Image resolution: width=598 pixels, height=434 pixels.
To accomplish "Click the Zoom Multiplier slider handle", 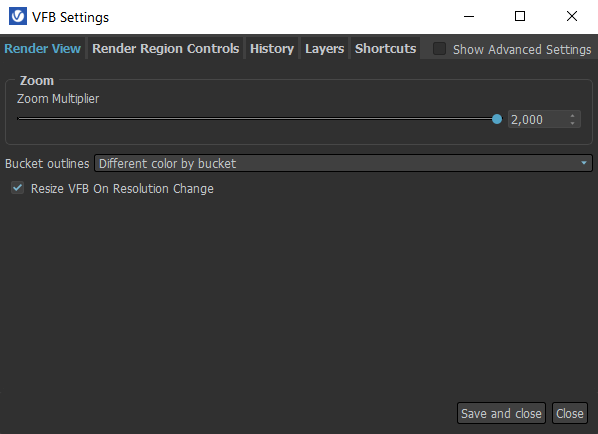I will (497, 119).
